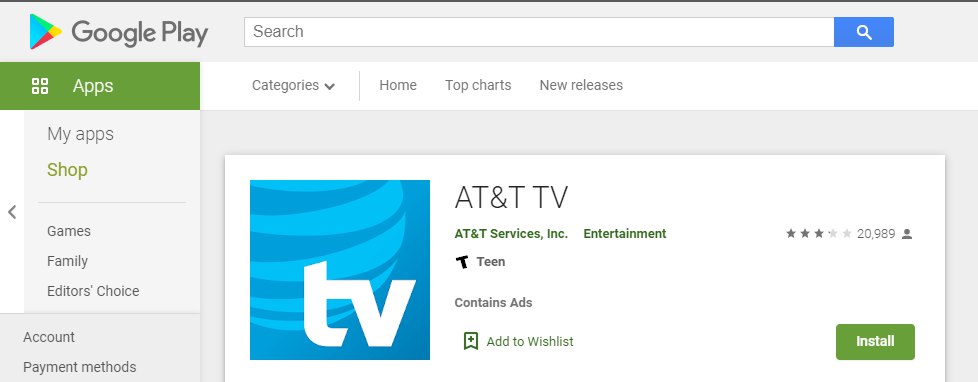The image size is (978, 382).
Task: Open Account settings link
Action: (x=49, y=337)
